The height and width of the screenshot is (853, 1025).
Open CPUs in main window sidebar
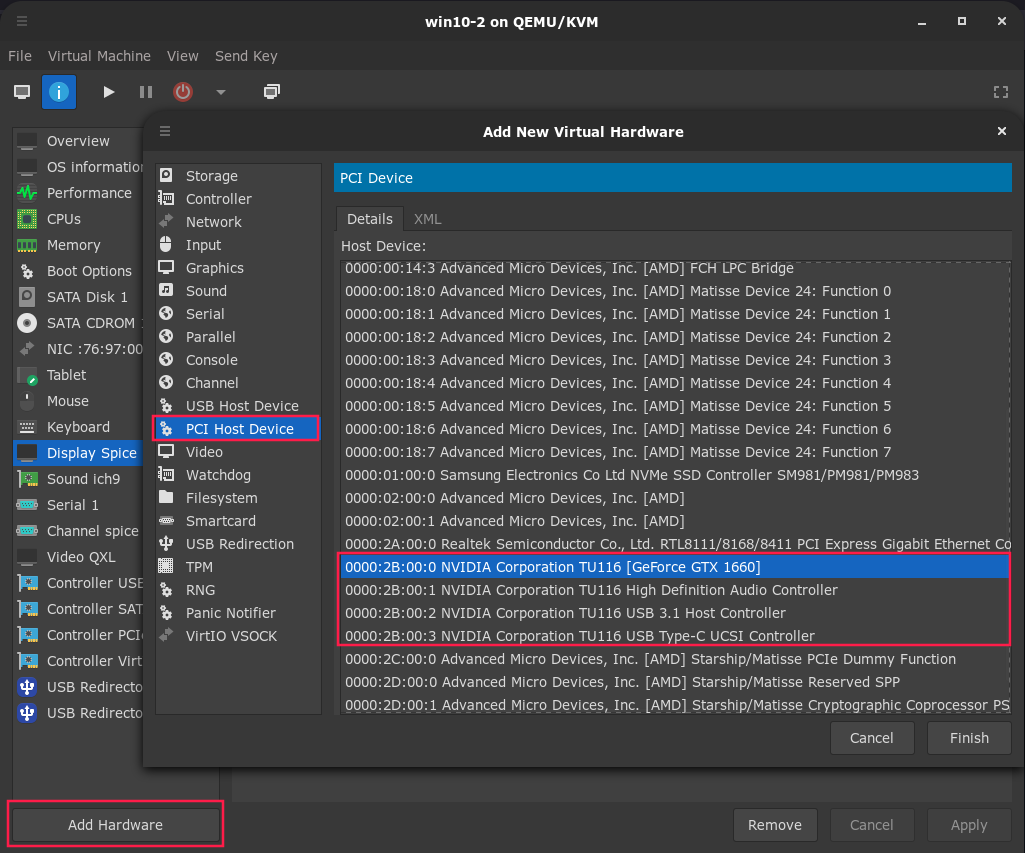click(78, 219)
